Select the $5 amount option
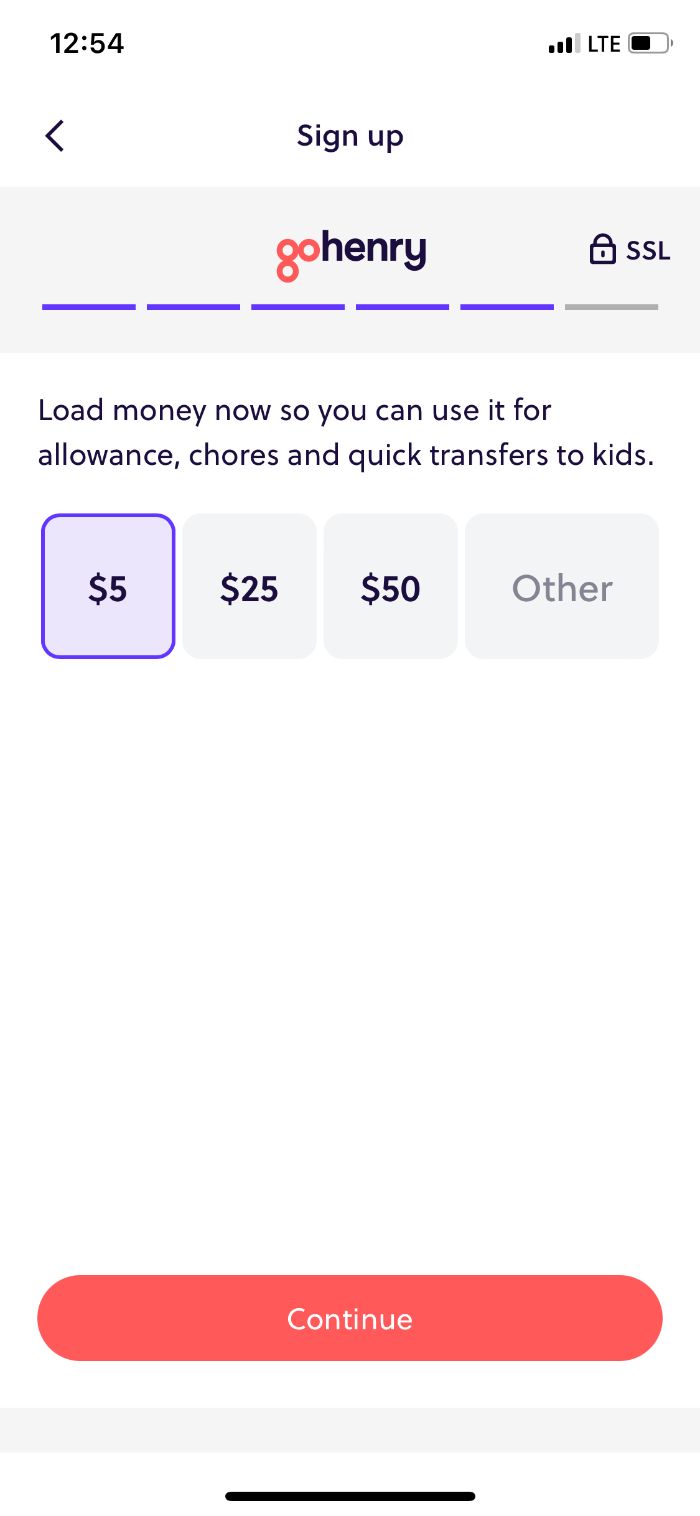700x1516 pixels. (x=107, y=587)
